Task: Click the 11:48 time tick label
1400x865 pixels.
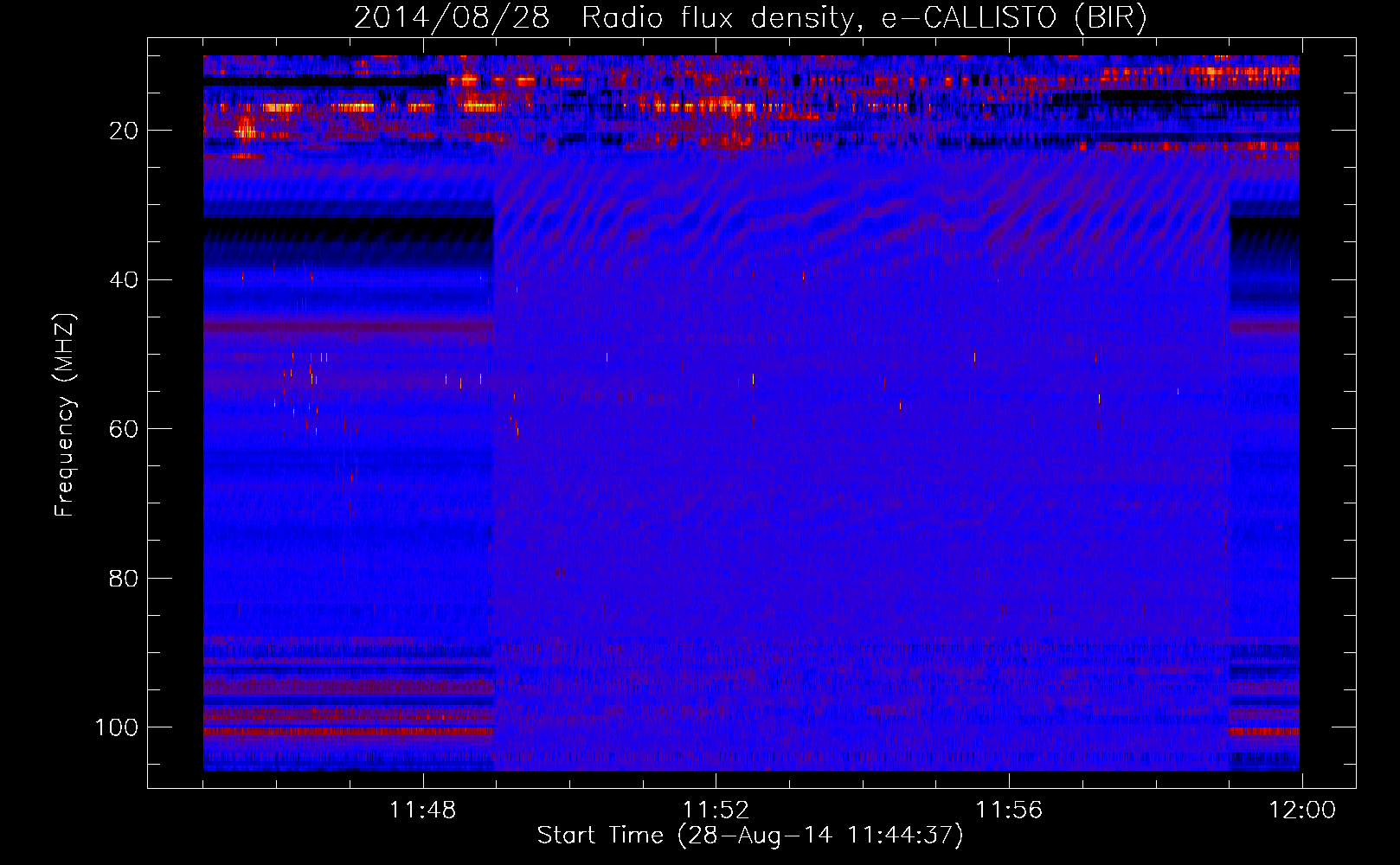Action: pos(422,811)
